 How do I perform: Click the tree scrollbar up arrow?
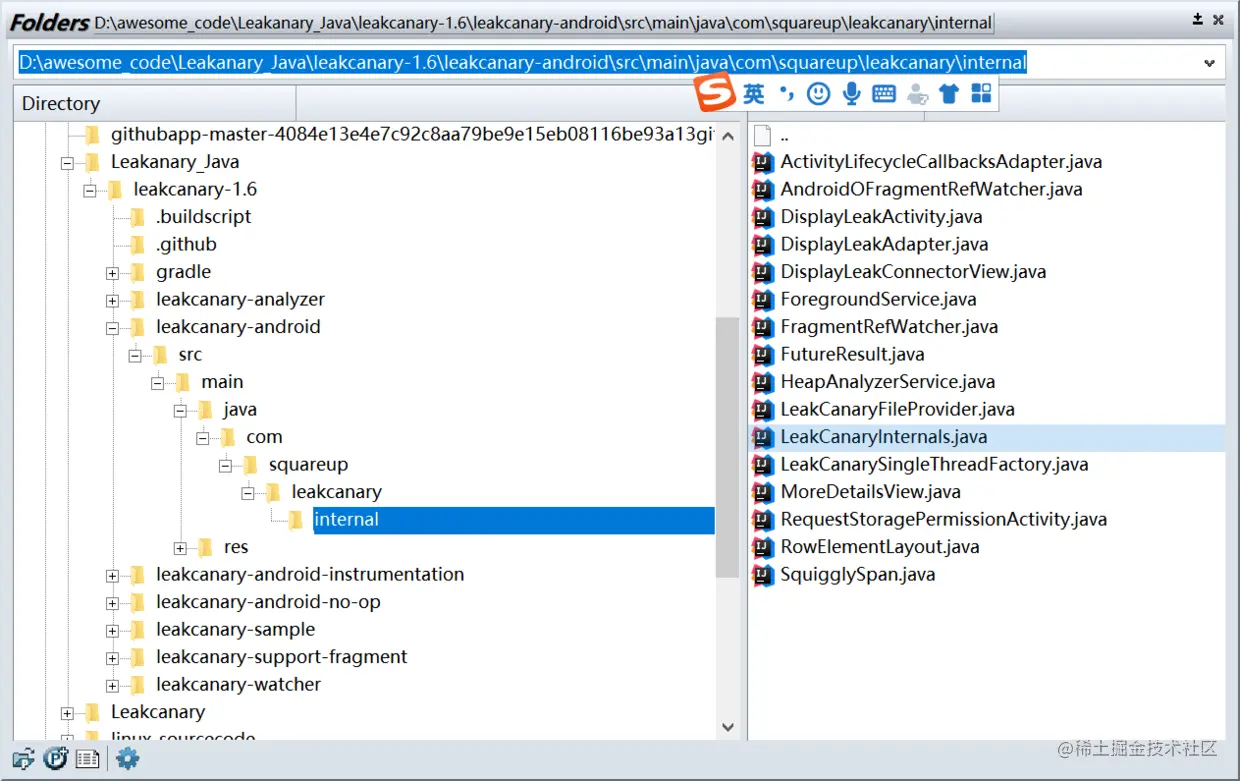click(728, 136)
